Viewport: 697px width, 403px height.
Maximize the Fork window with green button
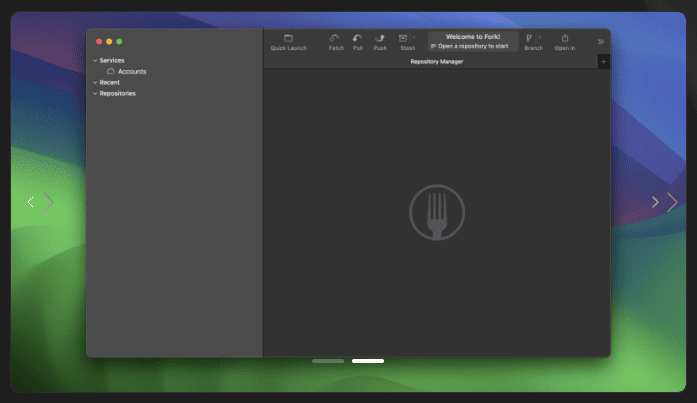click(119, 41)
